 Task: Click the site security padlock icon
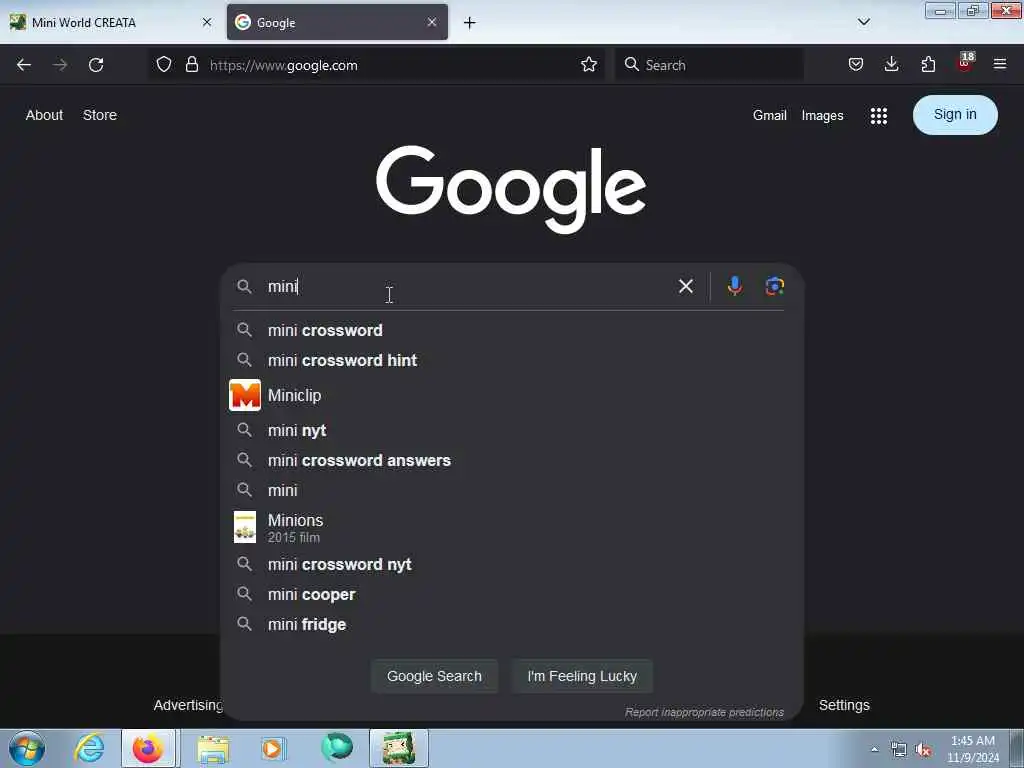[x=191, y=65]
